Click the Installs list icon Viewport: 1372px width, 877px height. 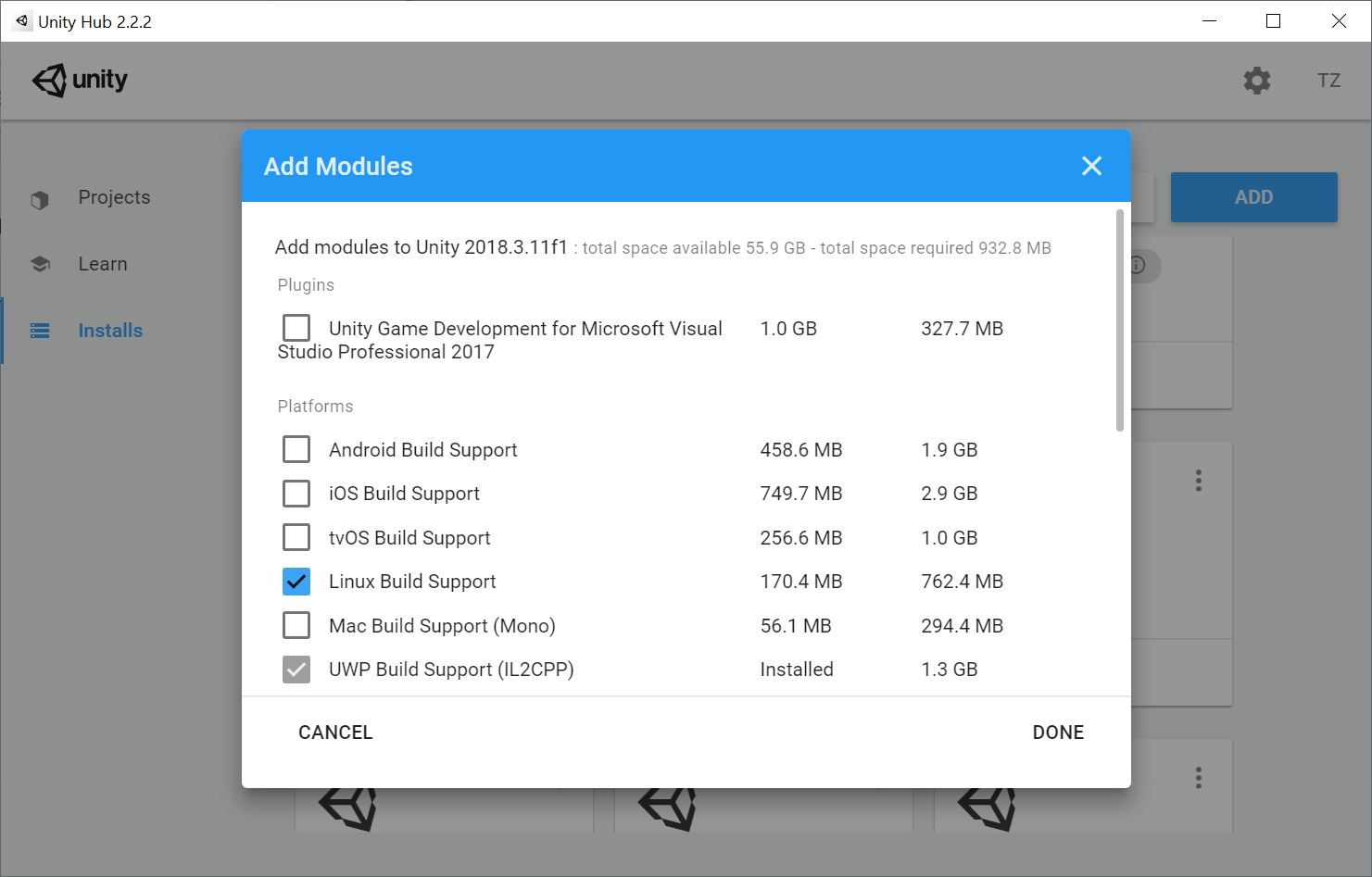(40, 331)
